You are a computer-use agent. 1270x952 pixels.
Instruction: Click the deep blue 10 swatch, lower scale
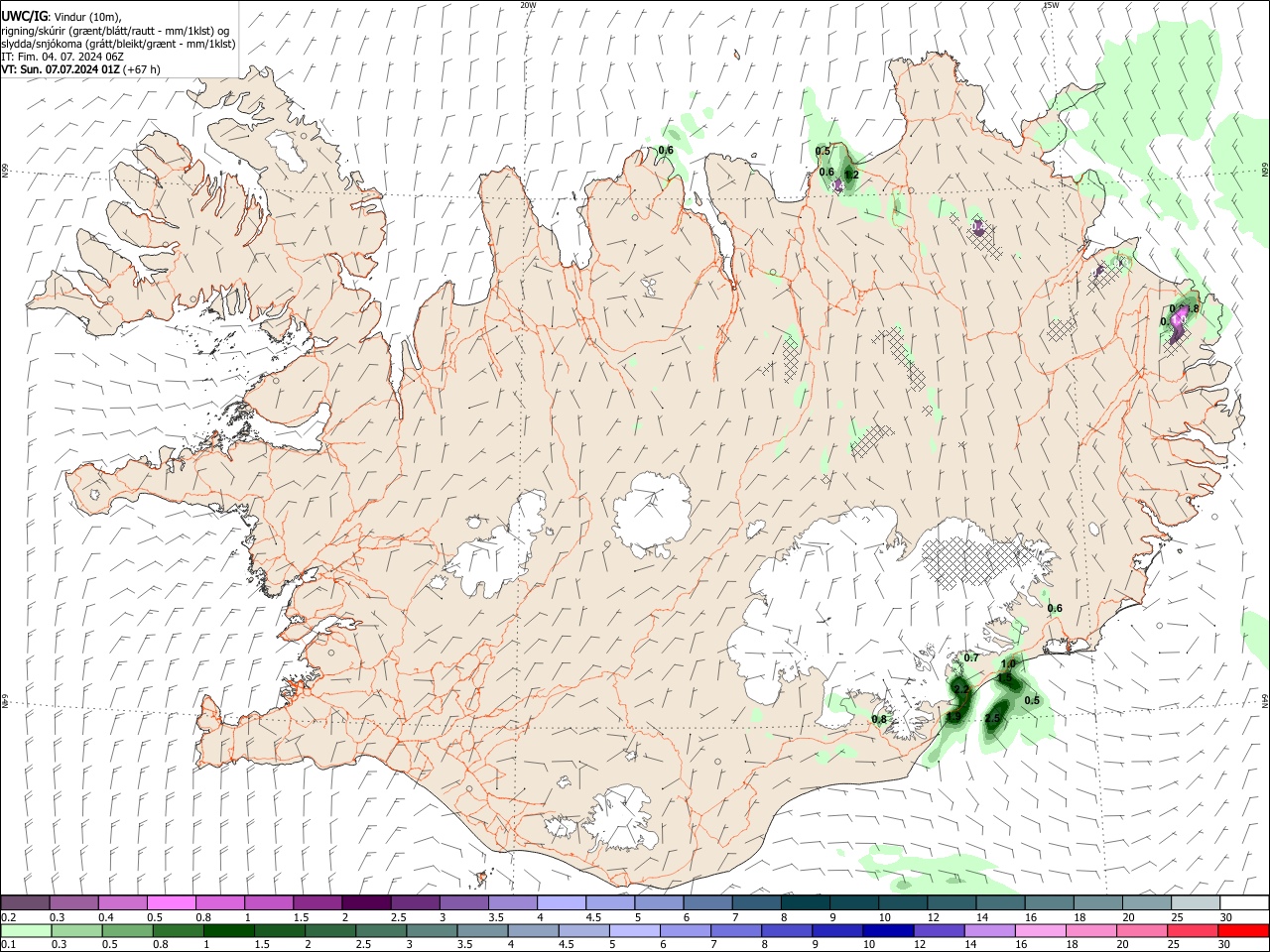coord(888,931)
